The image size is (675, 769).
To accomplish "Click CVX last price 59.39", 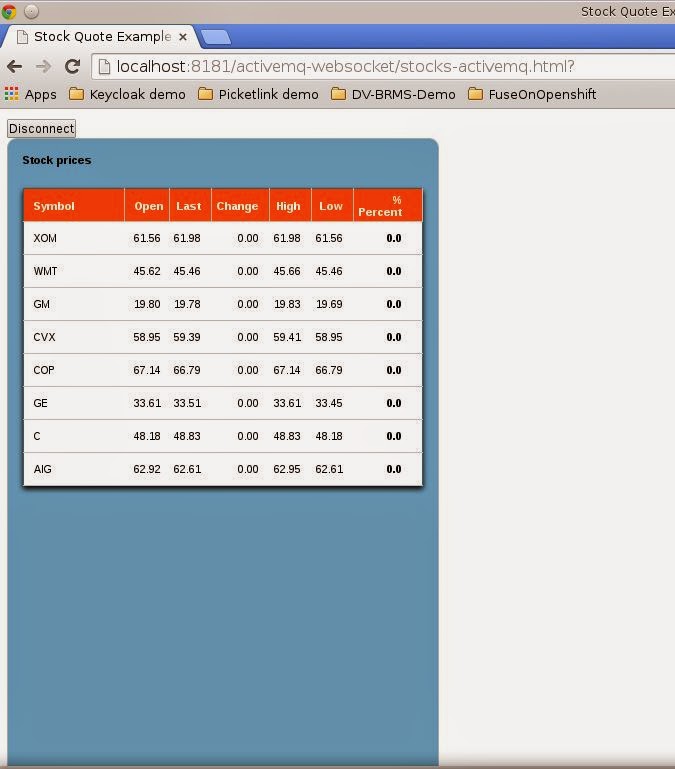I will point(187,337).
